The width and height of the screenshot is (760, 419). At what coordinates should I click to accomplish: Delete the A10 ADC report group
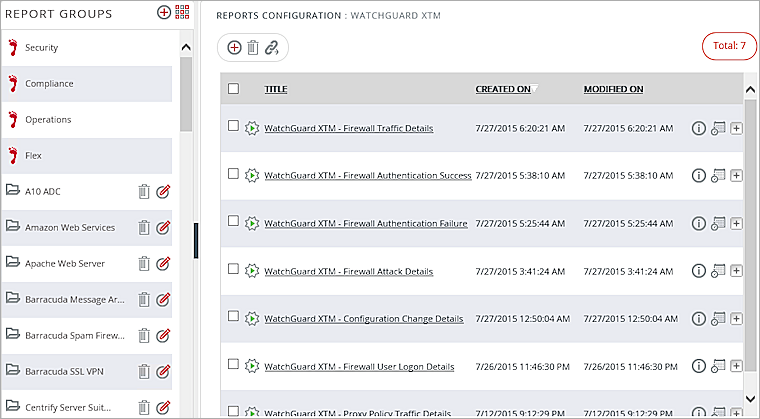pyautogui.click(x=143, y=192)
